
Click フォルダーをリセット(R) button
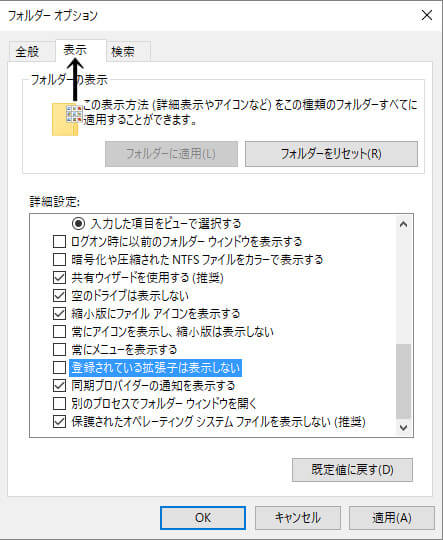(x=331, y=154)
